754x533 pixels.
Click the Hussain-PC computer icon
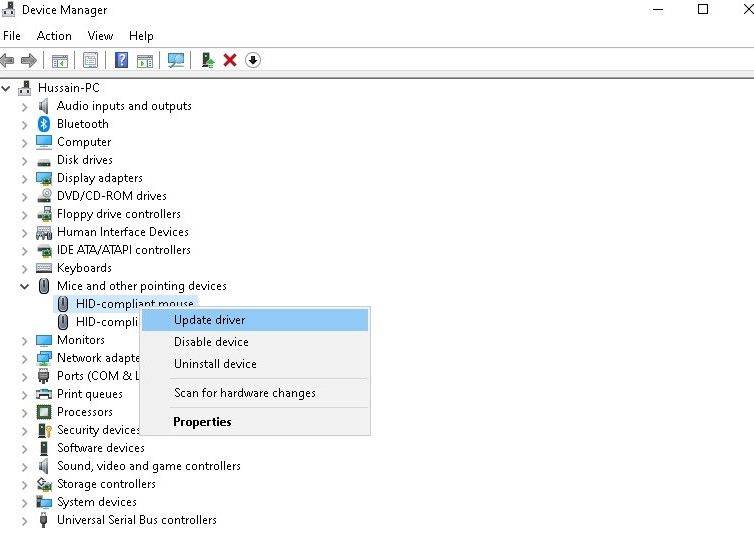25,88
